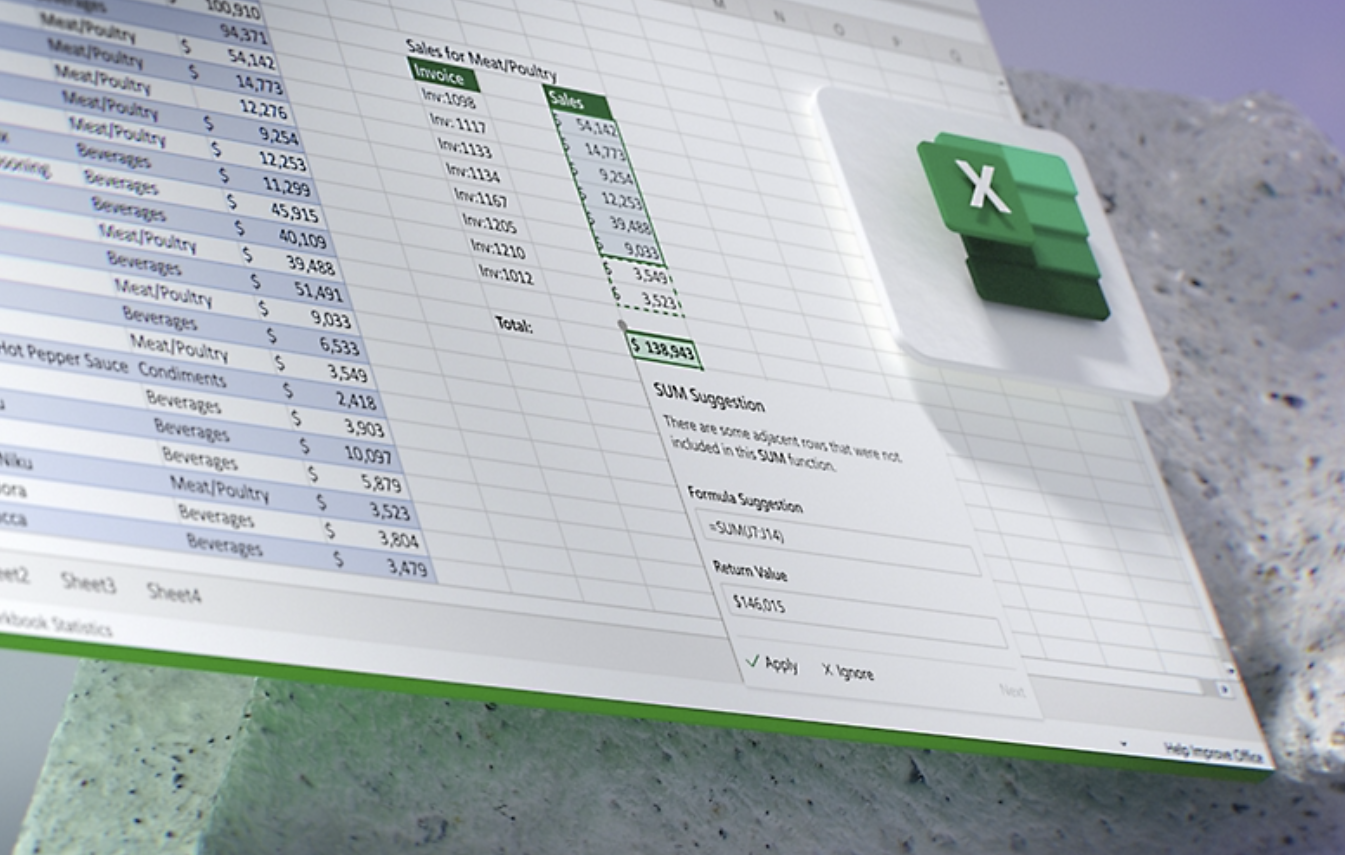Select the Total cell showing $ 138,943

point(663,351)
